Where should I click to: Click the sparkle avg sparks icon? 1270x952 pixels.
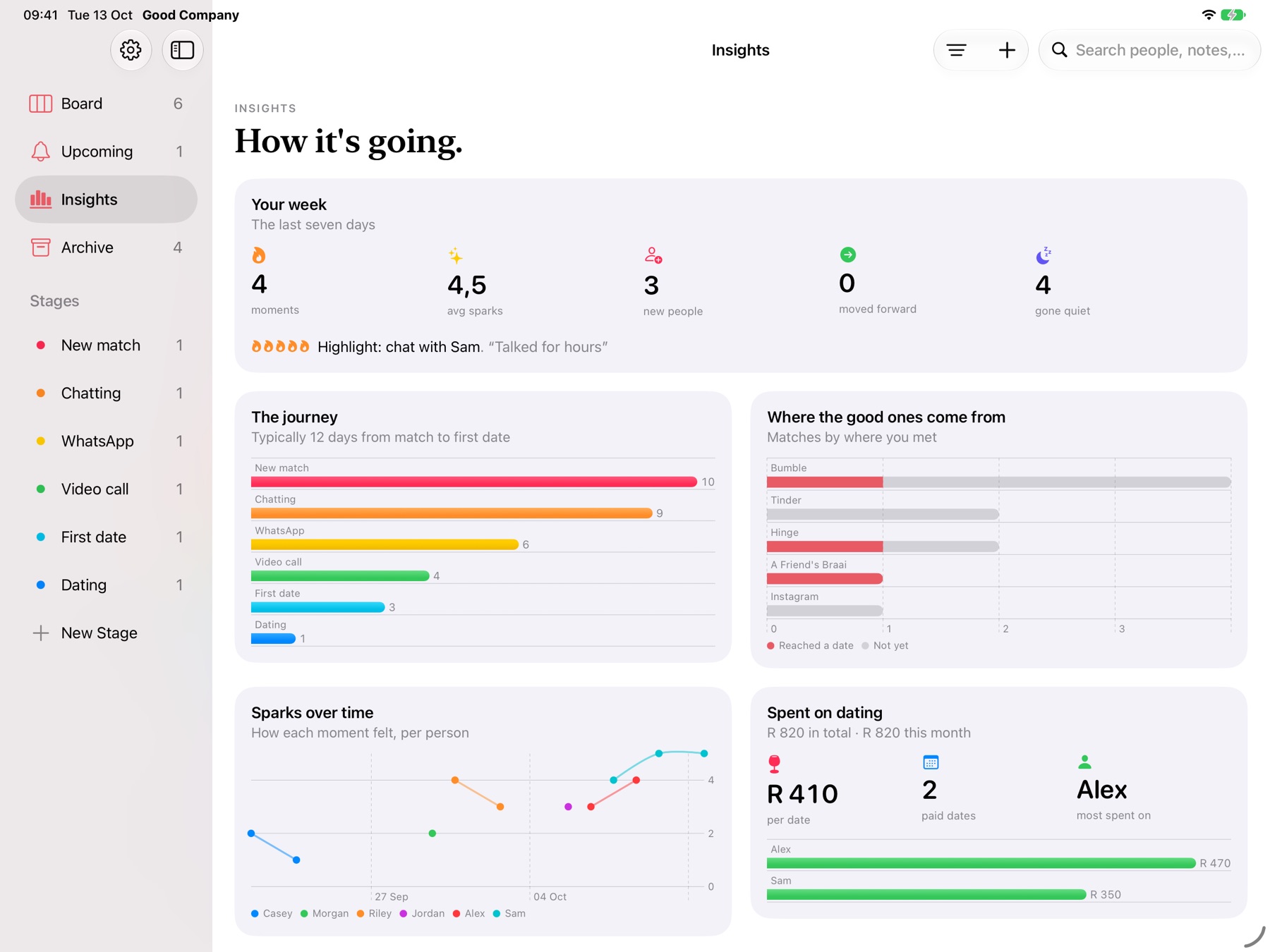click(x=456, y=255)
